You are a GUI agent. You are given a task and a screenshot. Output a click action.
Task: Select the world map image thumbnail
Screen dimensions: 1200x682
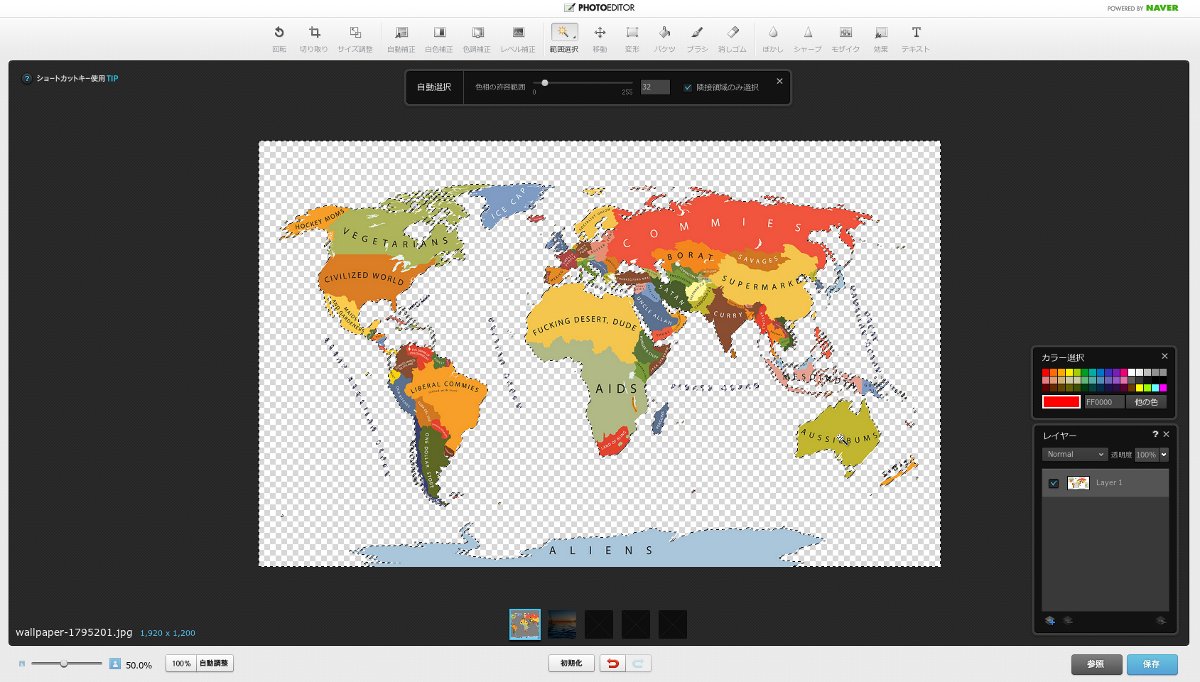tap(525, 624)
